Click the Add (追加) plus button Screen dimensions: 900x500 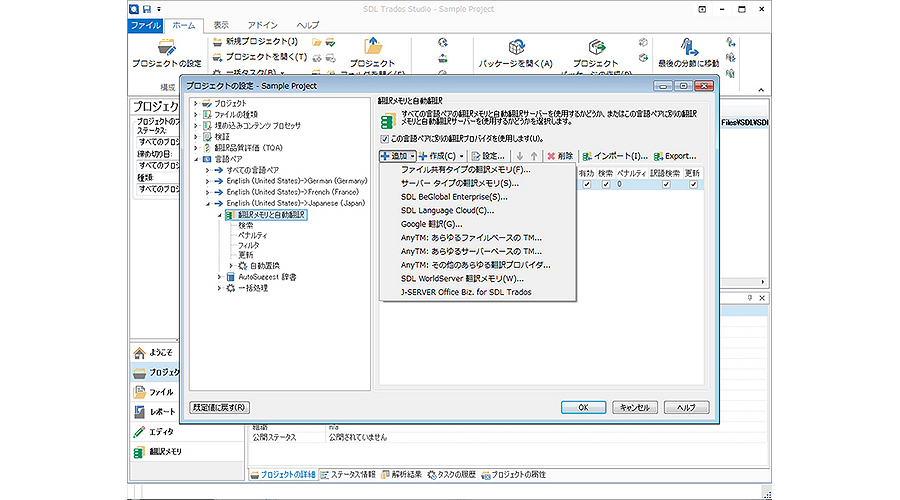(x=394, y=156)
